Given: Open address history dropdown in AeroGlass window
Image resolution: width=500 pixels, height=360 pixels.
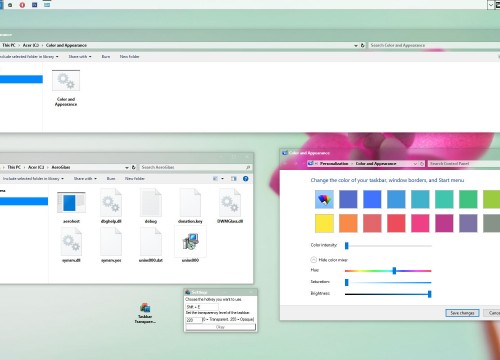Looking at the screenshot, I should pyautogui.click(x=127, y=167).
